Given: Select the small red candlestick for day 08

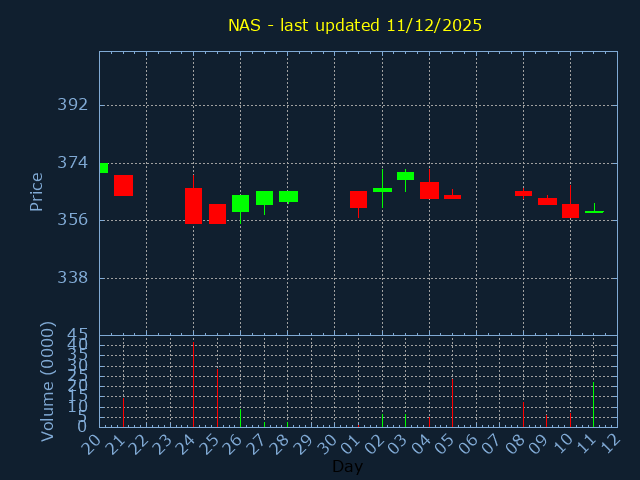Looking at the screenshot, I should coord(523,193).
